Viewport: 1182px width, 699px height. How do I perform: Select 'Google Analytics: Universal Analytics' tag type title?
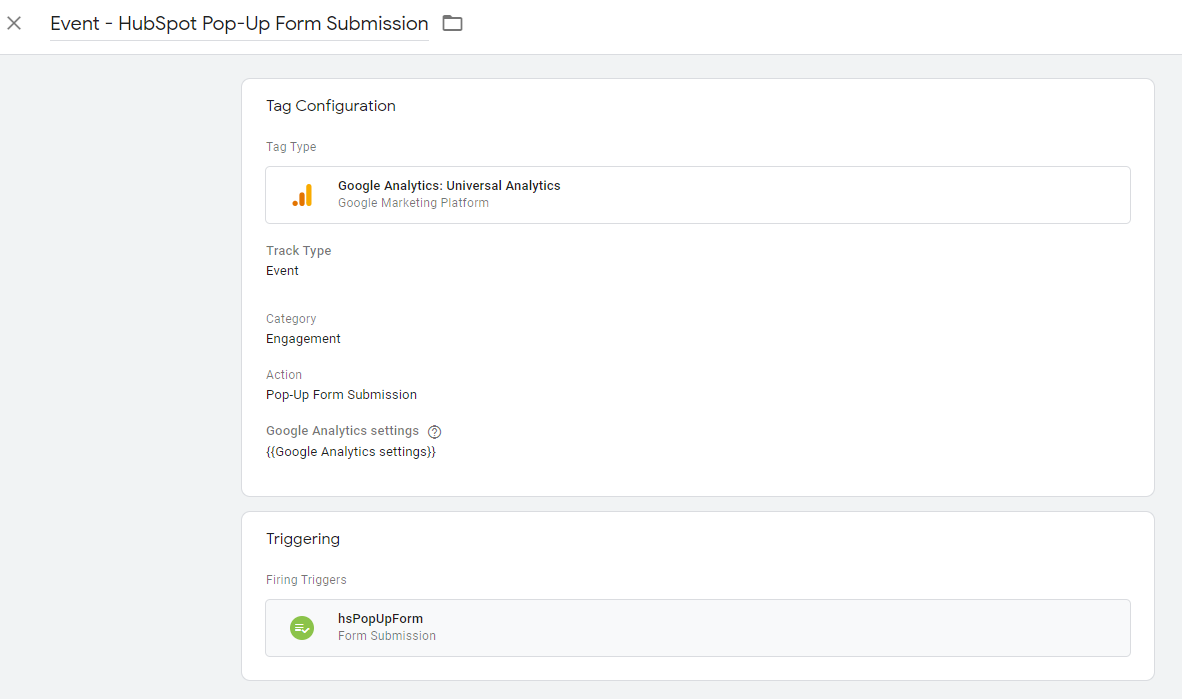(x=449, y=186)
